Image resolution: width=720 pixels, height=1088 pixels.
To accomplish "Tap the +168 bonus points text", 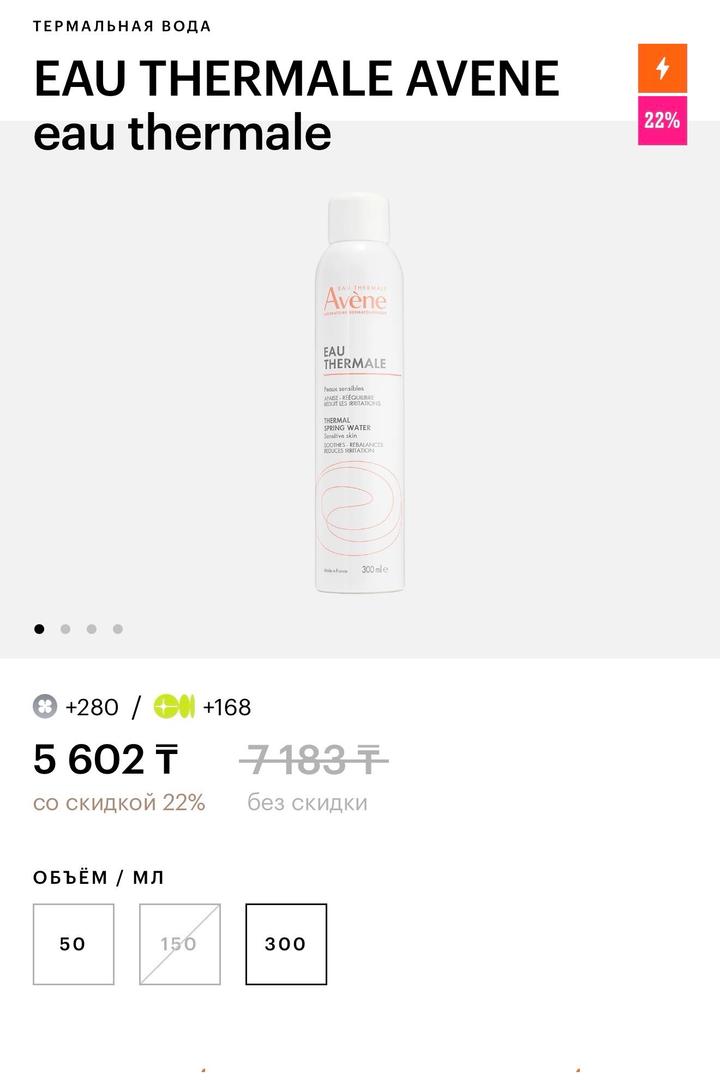I will pyautogui.click(x=227, y=707).
